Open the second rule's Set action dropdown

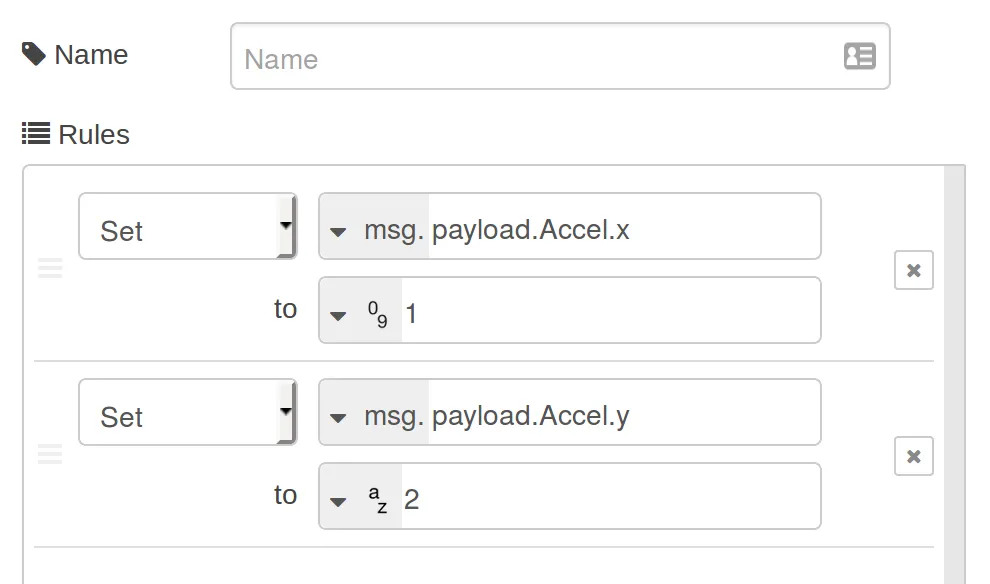click(187, 413)
